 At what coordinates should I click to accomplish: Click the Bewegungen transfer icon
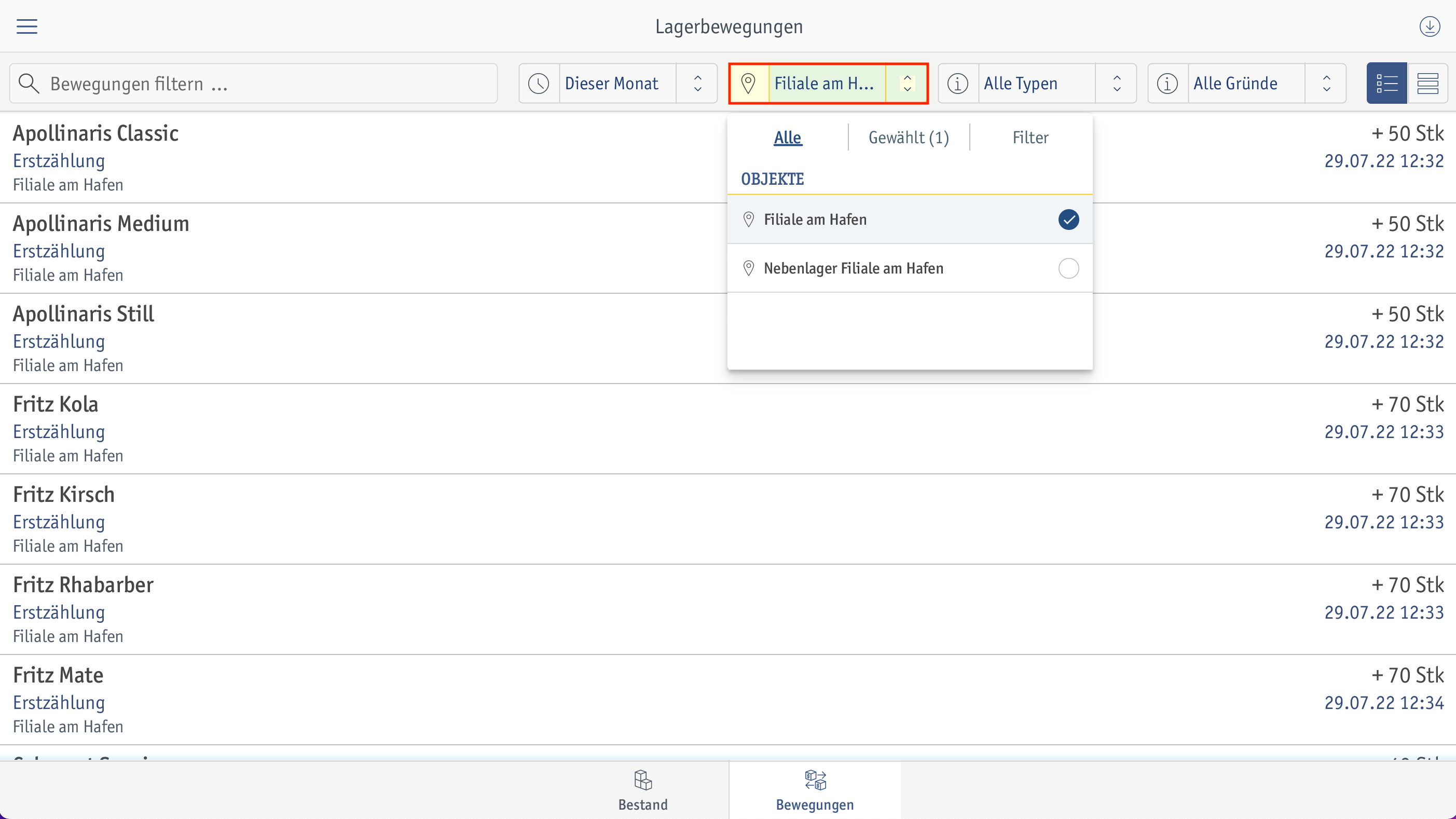coord(815,781)
